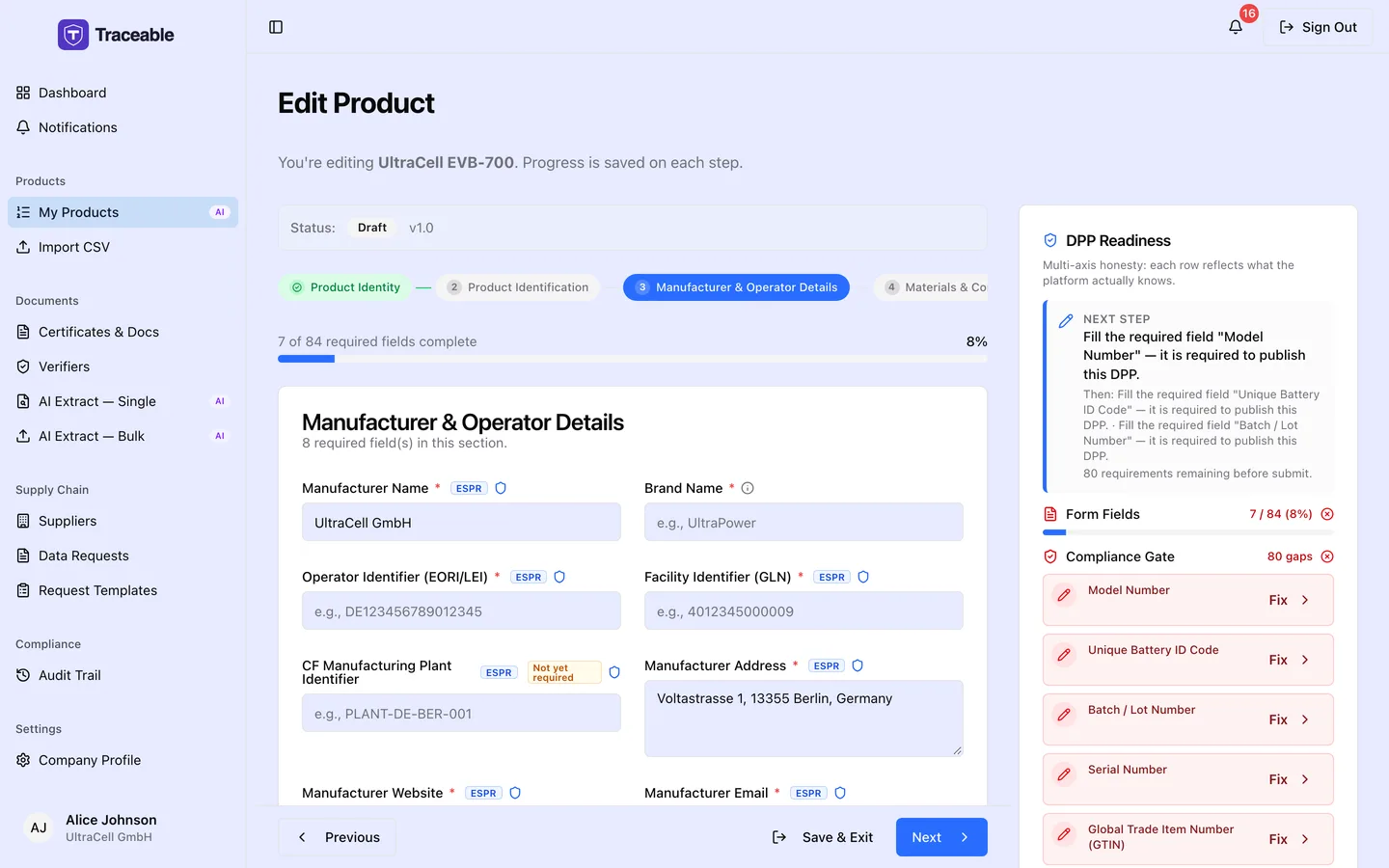Open Data Requests page
Viewport: 1389px width, 868px height.
[x=123, y=556]
